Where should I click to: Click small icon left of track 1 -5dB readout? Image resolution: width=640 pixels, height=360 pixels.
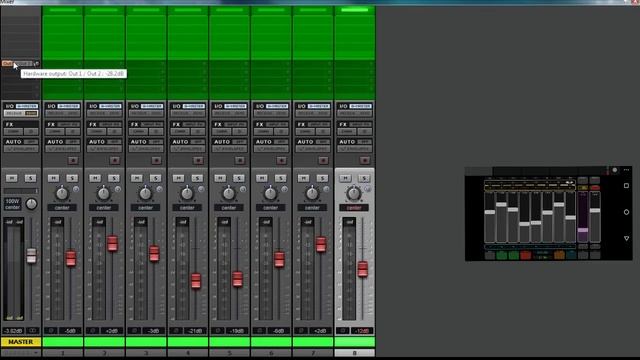[x=51, y=331]
